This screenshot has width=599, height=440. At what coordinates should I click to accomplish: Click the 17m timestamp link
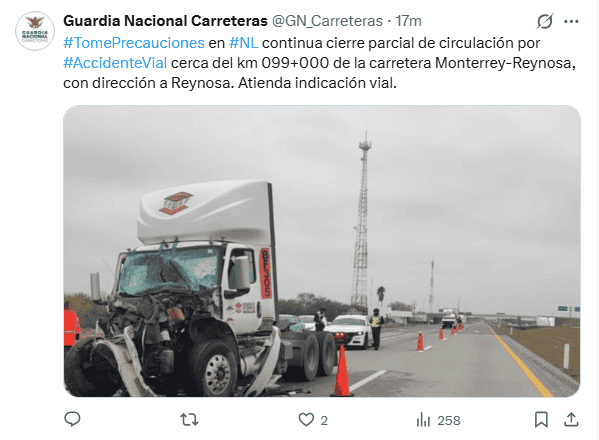point(408,21)
